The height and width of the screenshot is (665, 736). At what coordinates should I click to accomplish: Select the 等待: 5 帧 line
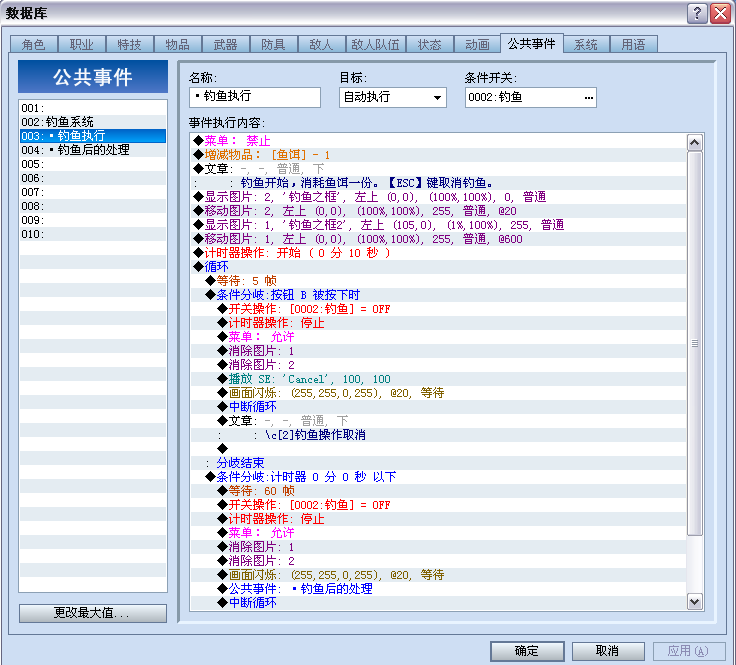(x=438, y=281)
